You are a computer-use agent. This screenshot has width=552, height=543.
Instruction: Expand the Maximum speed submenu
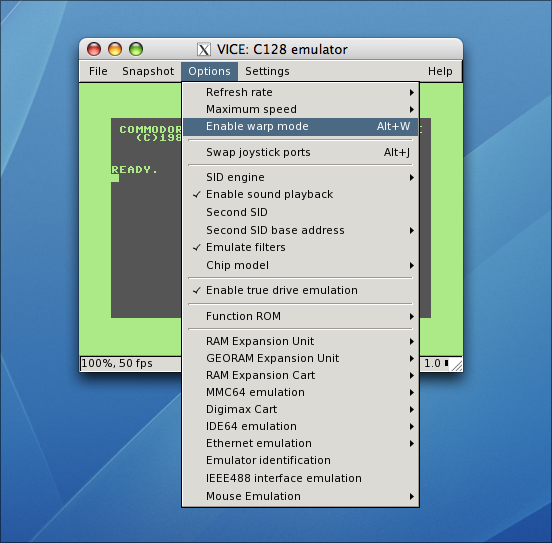300,109
